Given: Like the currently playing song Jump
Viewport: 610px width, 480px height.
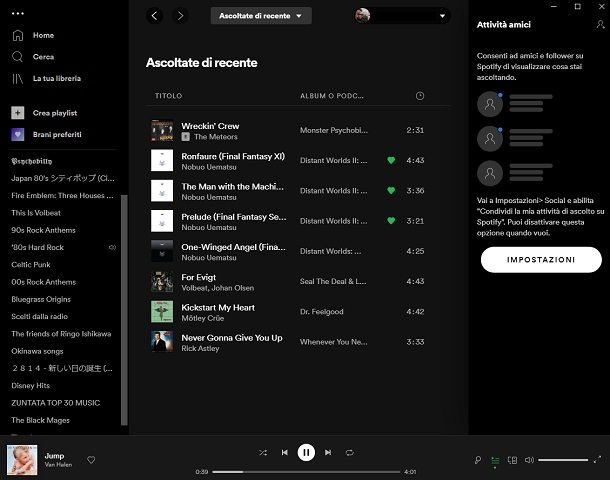Looking at the screenshot, I should pos(91,460).
